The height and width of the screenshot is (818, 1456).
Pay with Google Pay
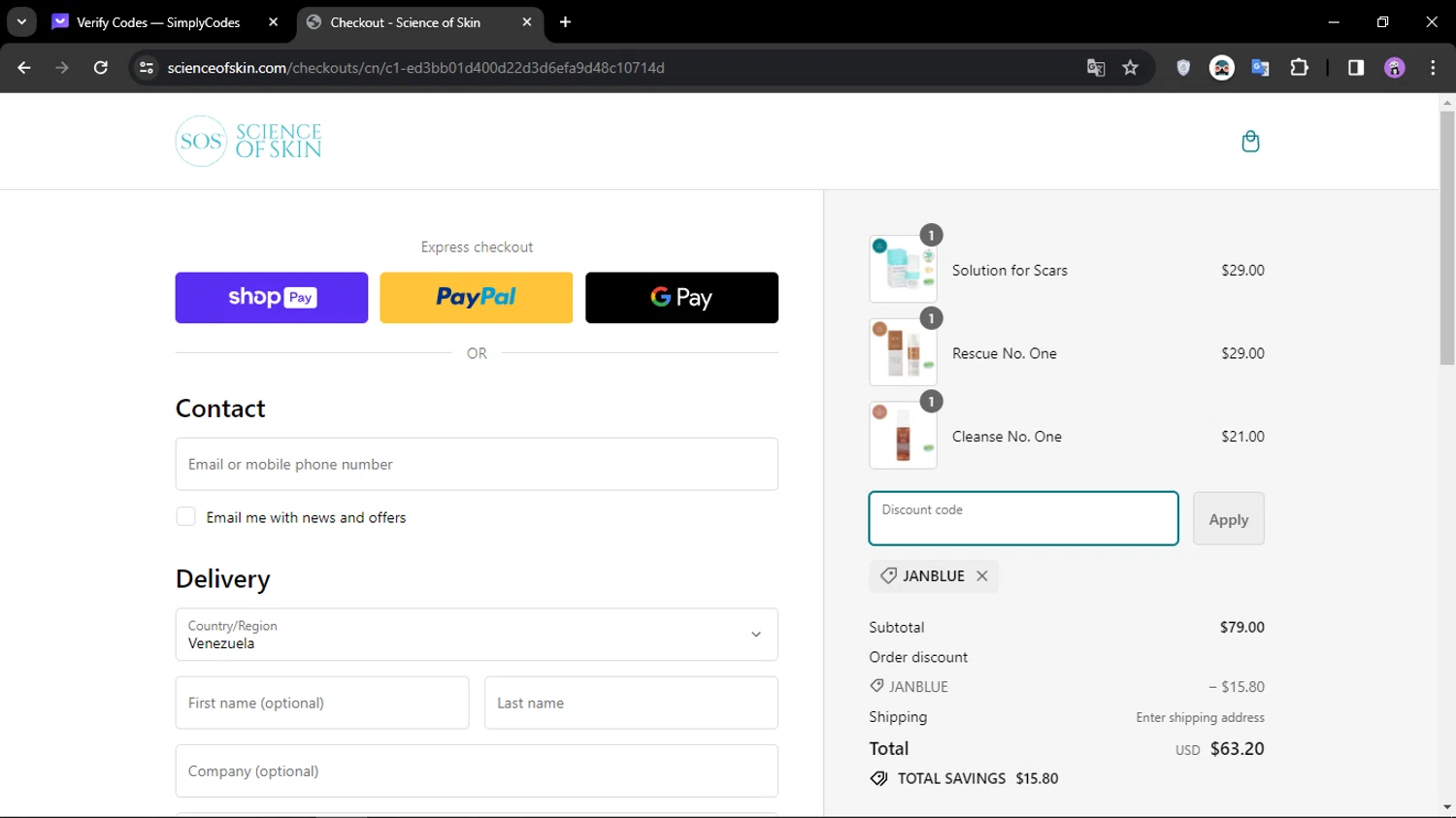681,298
